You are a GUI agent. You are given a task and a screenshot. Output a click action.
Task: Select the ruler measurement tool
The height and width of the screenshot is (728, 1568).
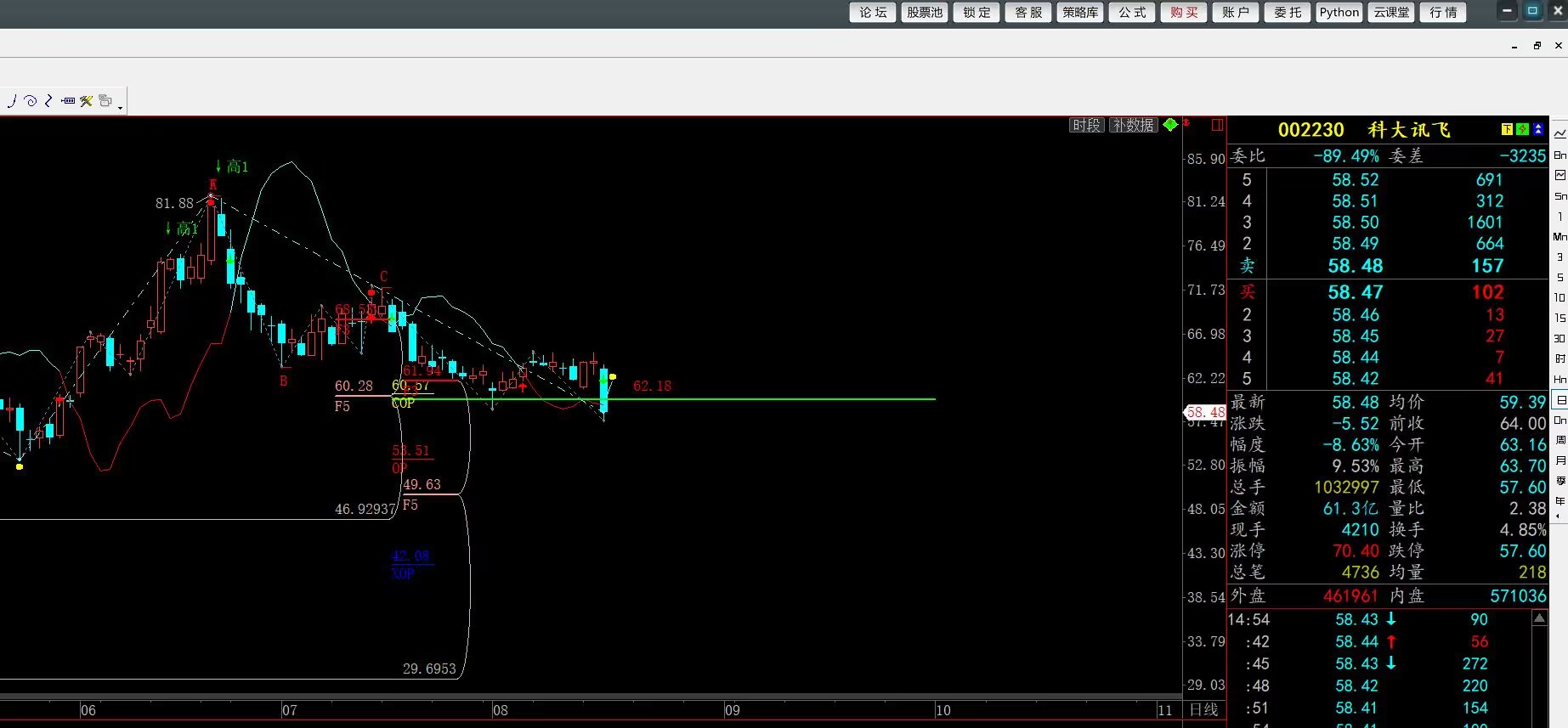[x=68, y=101]
